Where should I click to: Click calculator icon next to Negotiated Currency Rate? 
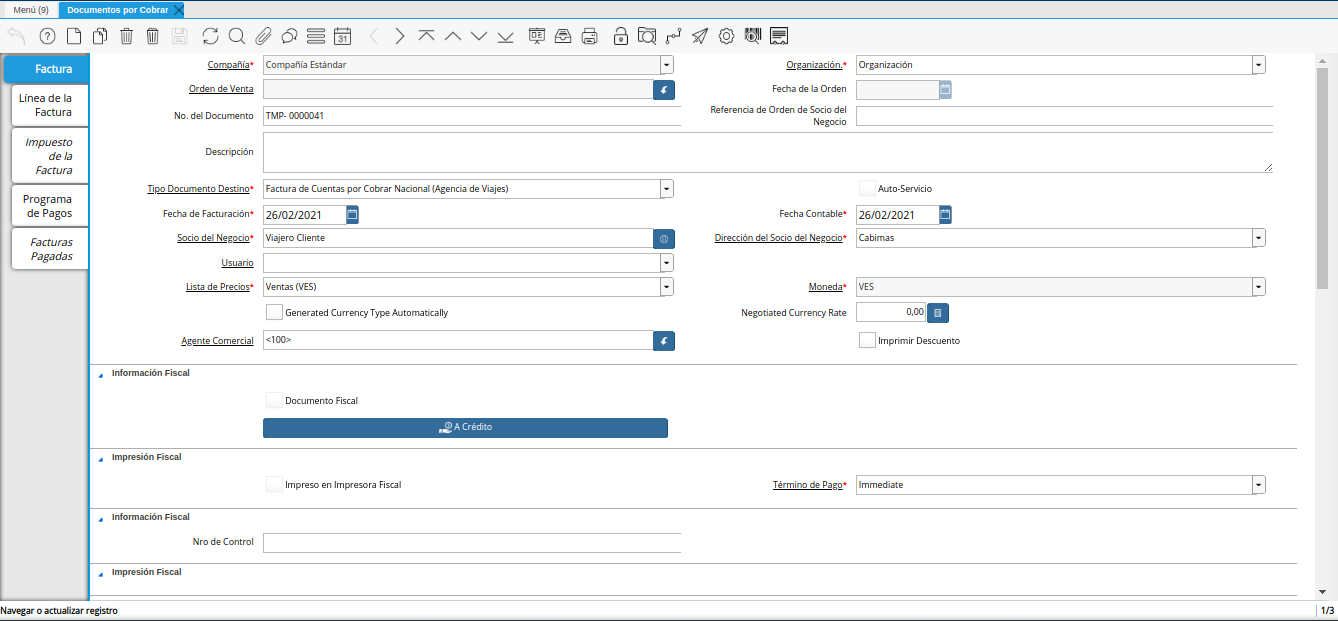coord(937,313)
